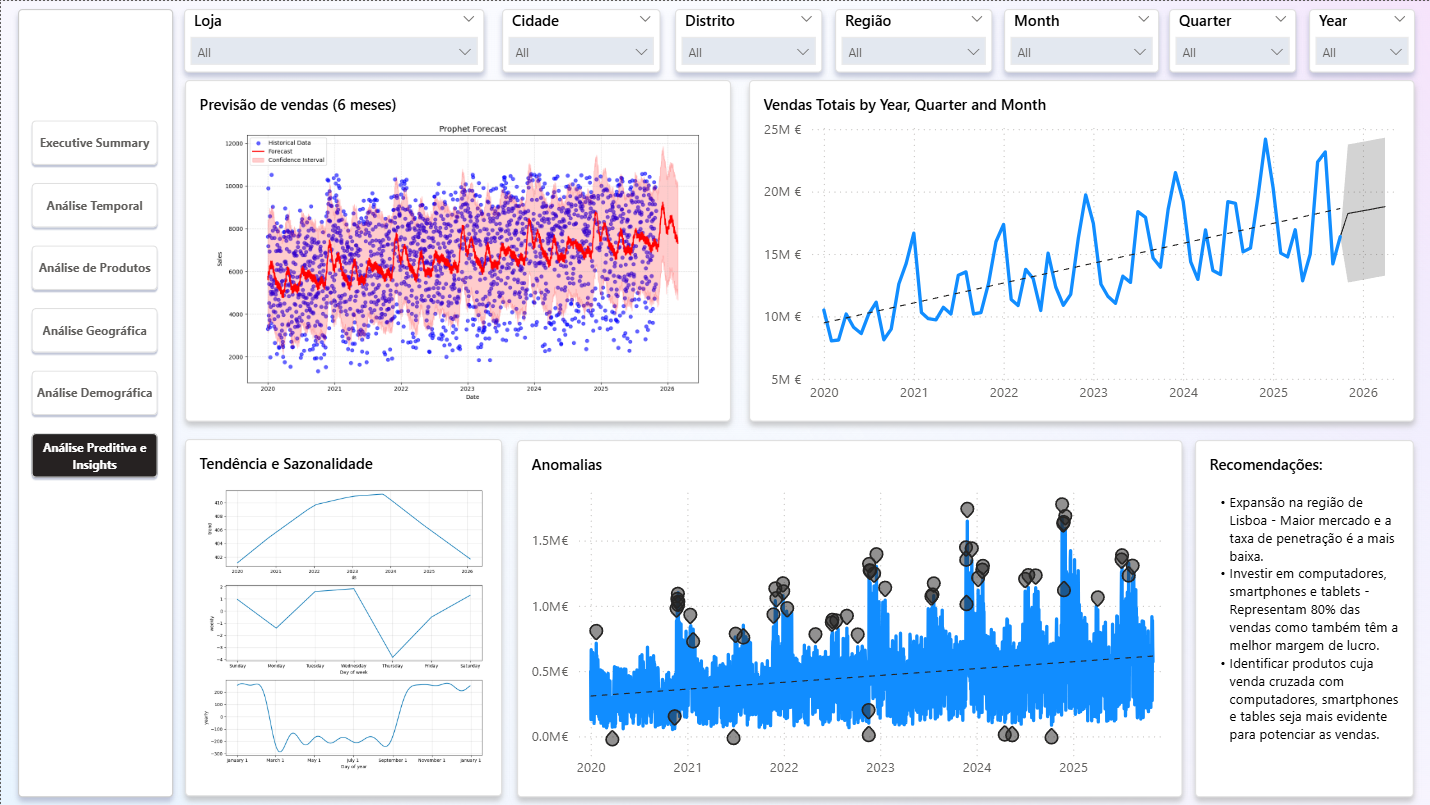
Task: Click the chevron icon beside the Loja slicer title
Action: (x=469, y=20)
